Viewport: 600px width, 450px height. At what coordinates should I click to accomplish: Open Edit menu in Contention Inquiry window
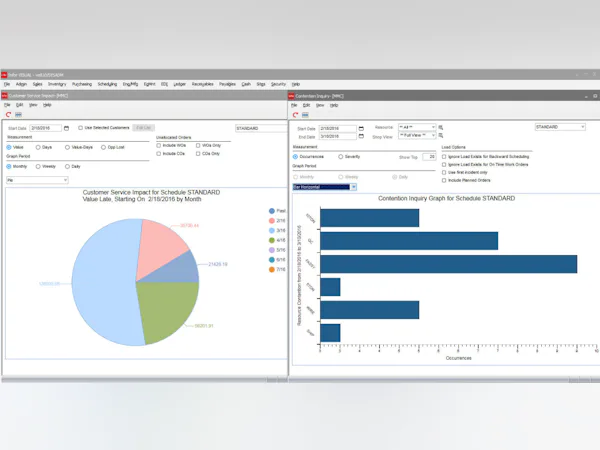coord(307,105)
